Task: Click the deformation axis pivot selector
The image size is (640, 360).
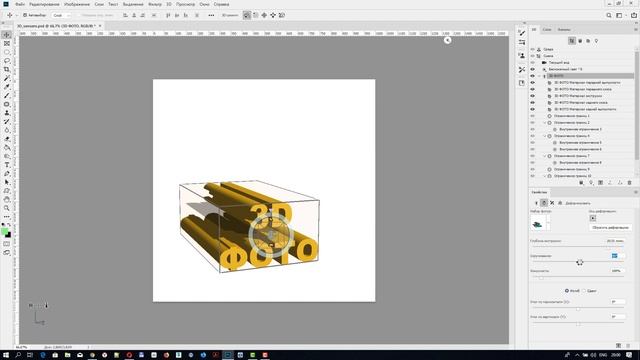Action: pos(593,218)
